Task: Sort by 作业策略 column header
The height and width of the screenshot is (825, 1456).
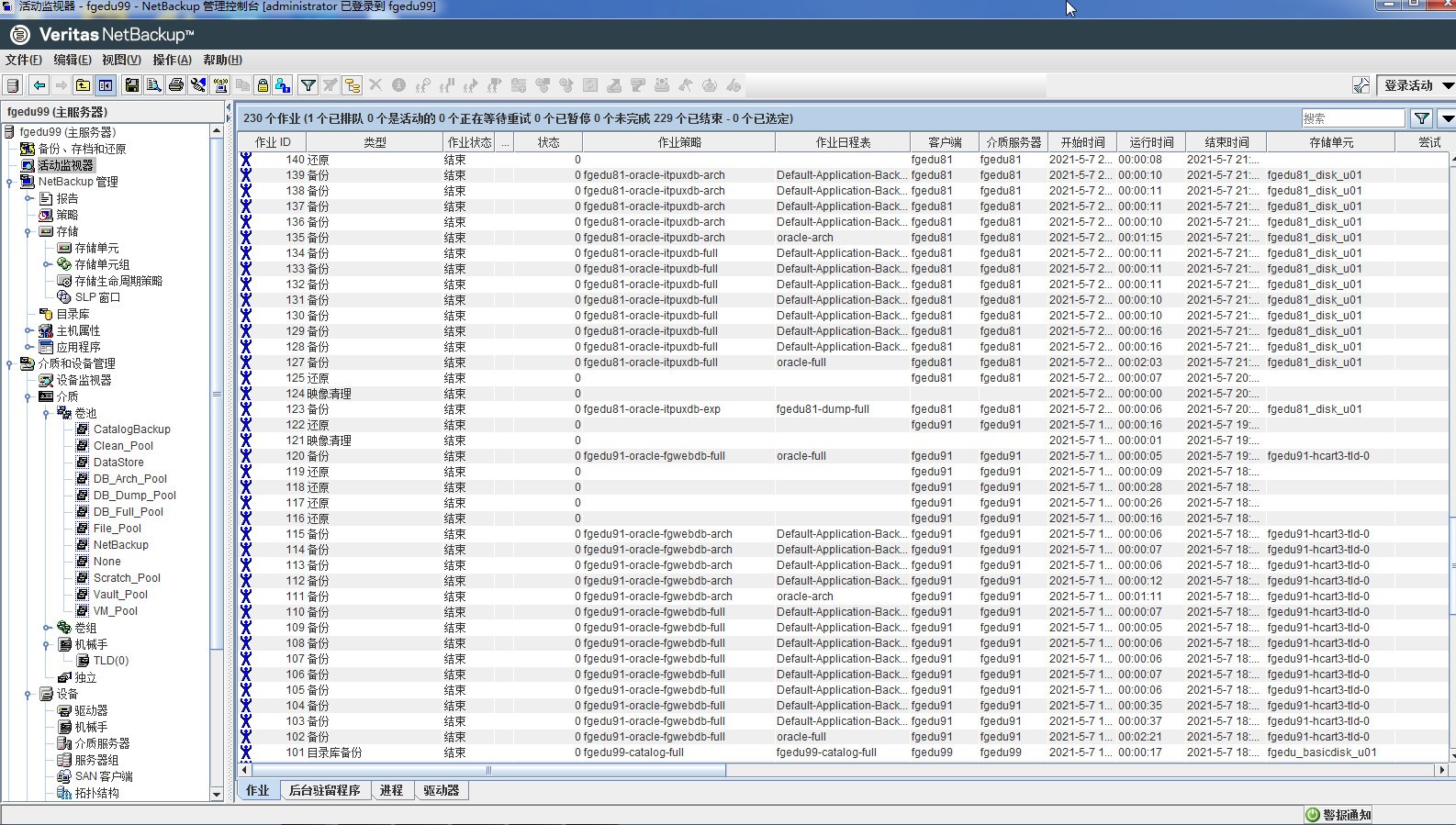Action: coord(679,142)
